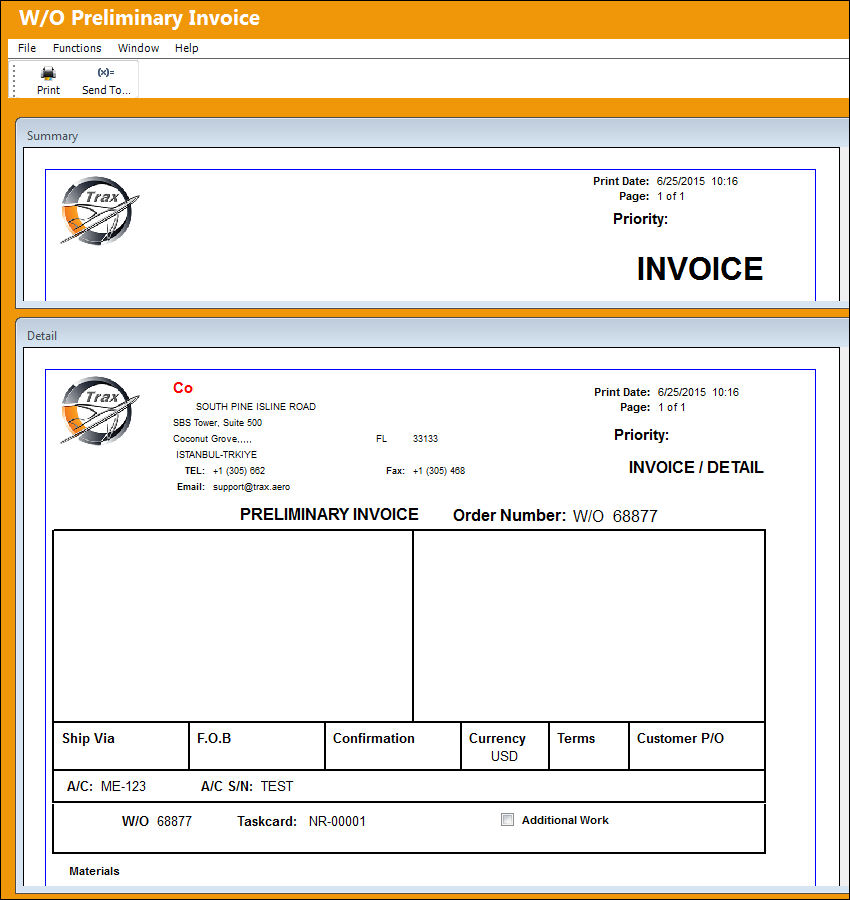This screenshot has height=900, width=850.
Task: Click TEL number +1 (305) 662
Action: pos(239,471)
